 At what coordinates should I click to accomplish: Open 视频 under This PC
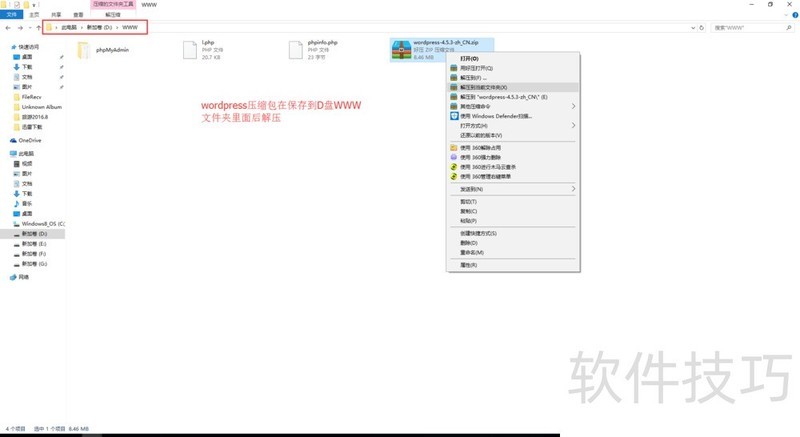(27, 164)
